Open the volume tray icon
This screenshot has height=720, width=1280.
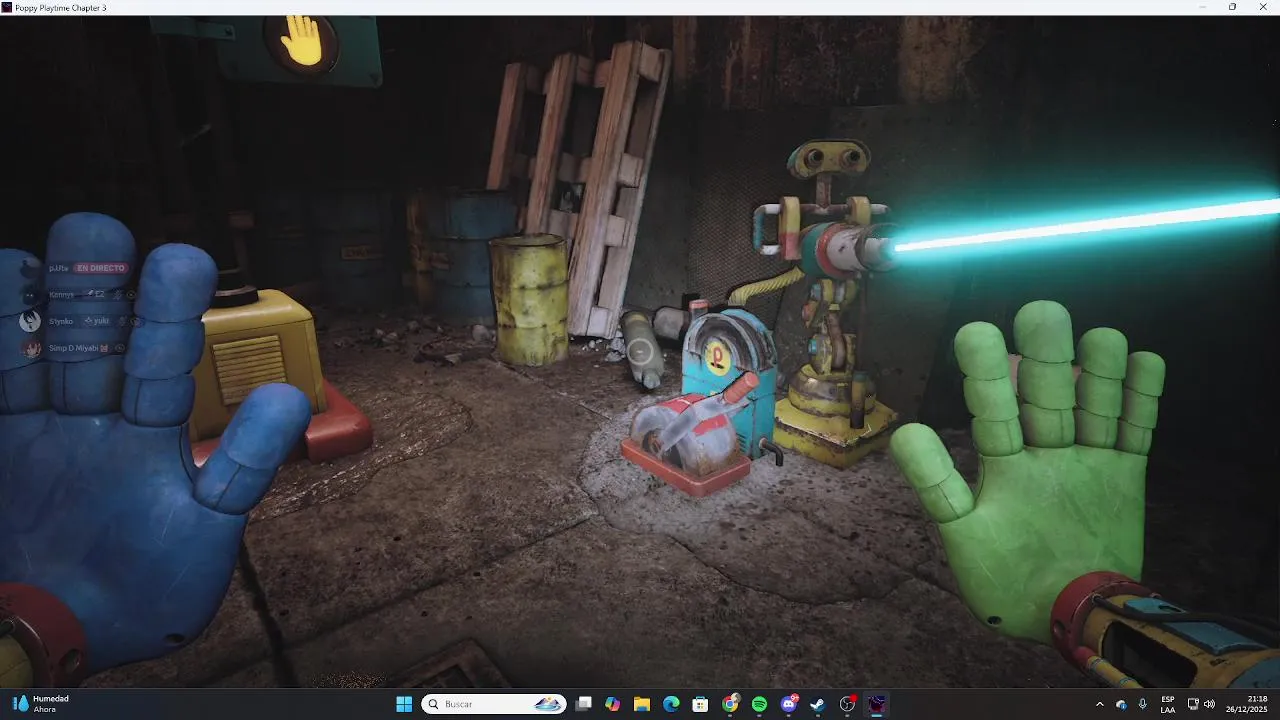[1210, 704]
